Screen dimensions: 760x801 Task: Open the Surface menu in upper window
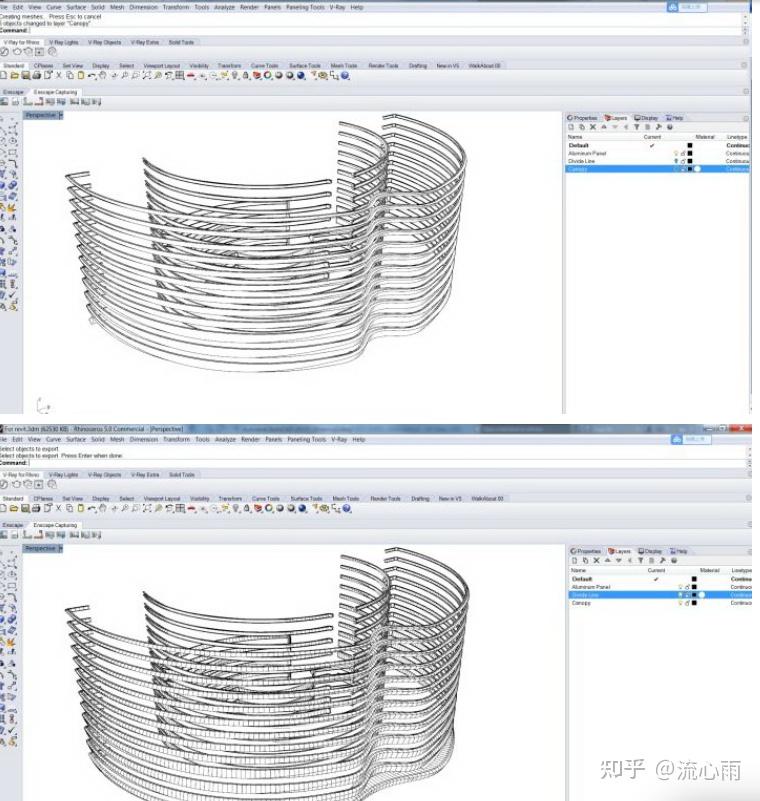pos(76,7)
